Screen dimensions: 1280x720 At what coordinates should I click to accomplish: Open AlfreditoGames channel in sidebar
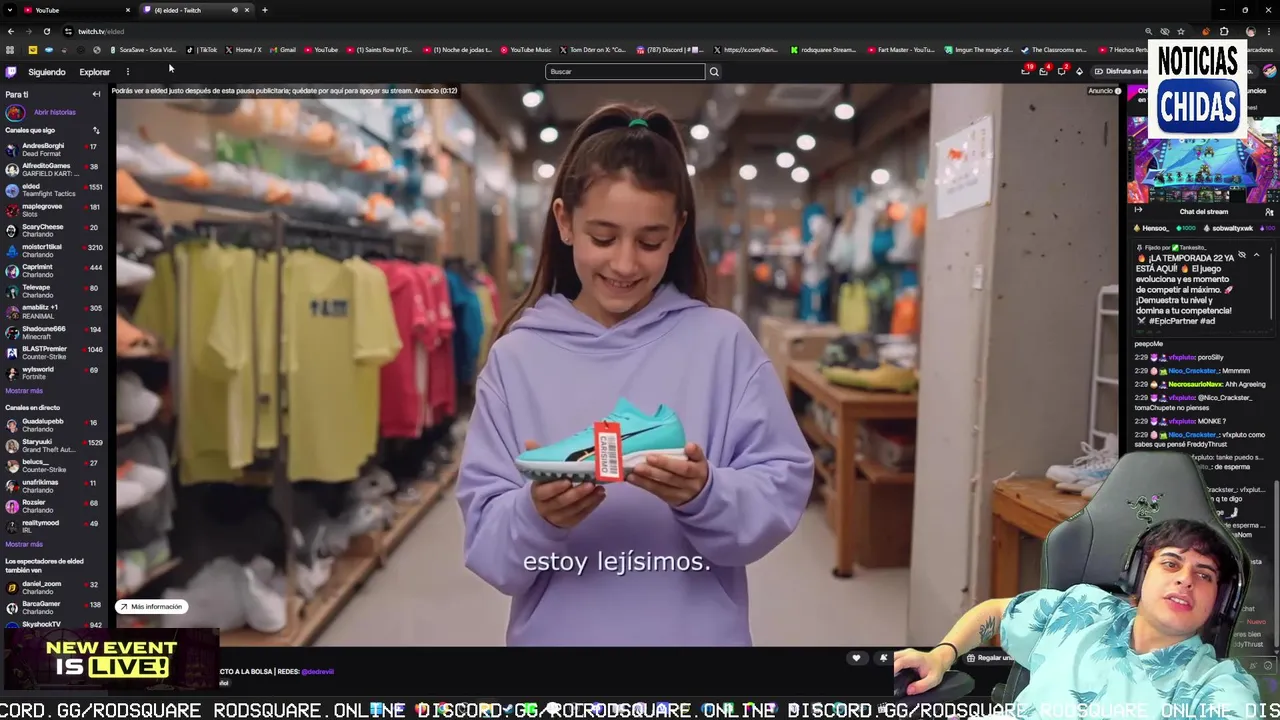pyautogui.click(x=53, y=169)
